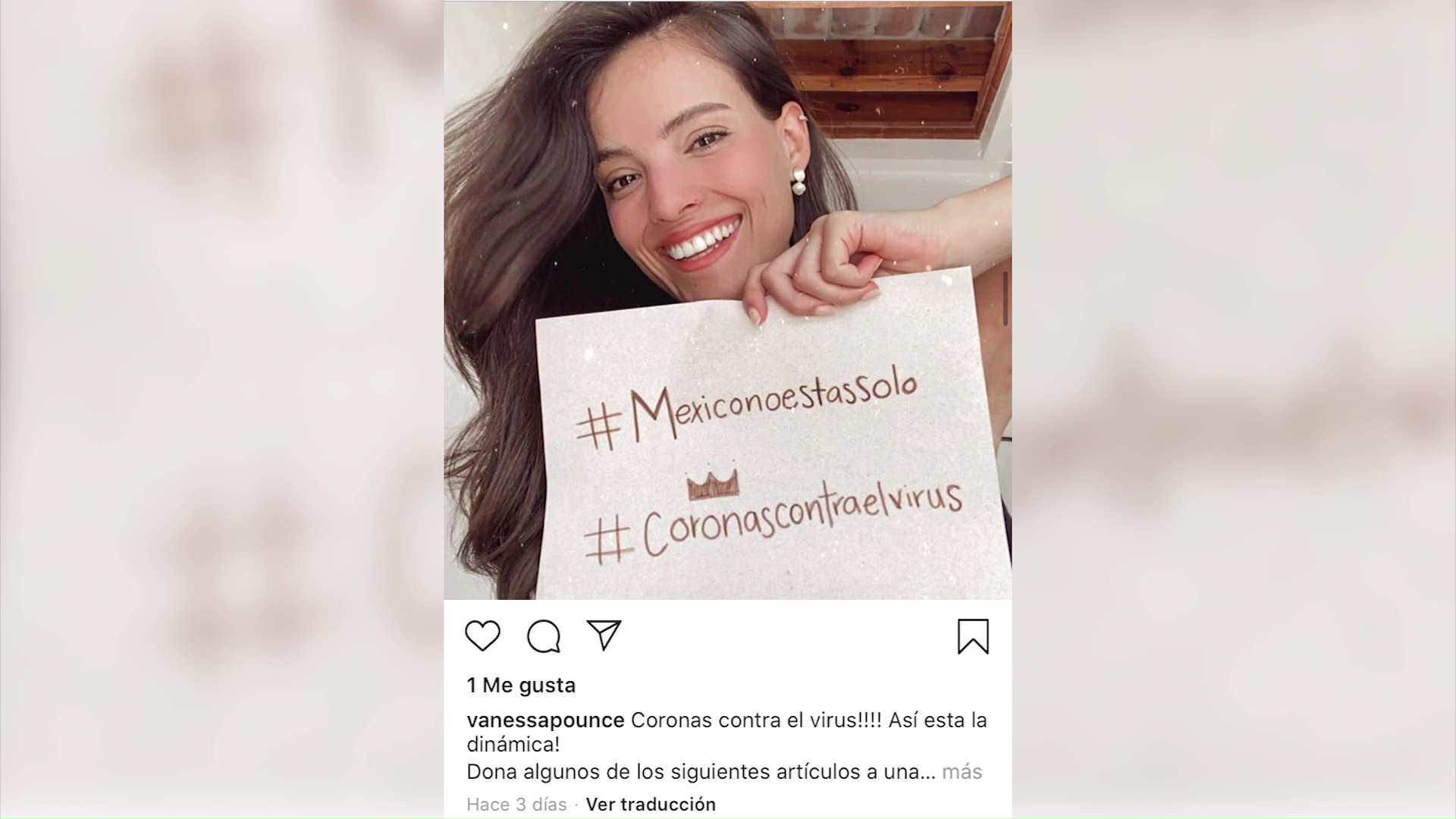
Task: Share the post via paper plane icon
Action: pyautogui.click(x=604, y=635)
